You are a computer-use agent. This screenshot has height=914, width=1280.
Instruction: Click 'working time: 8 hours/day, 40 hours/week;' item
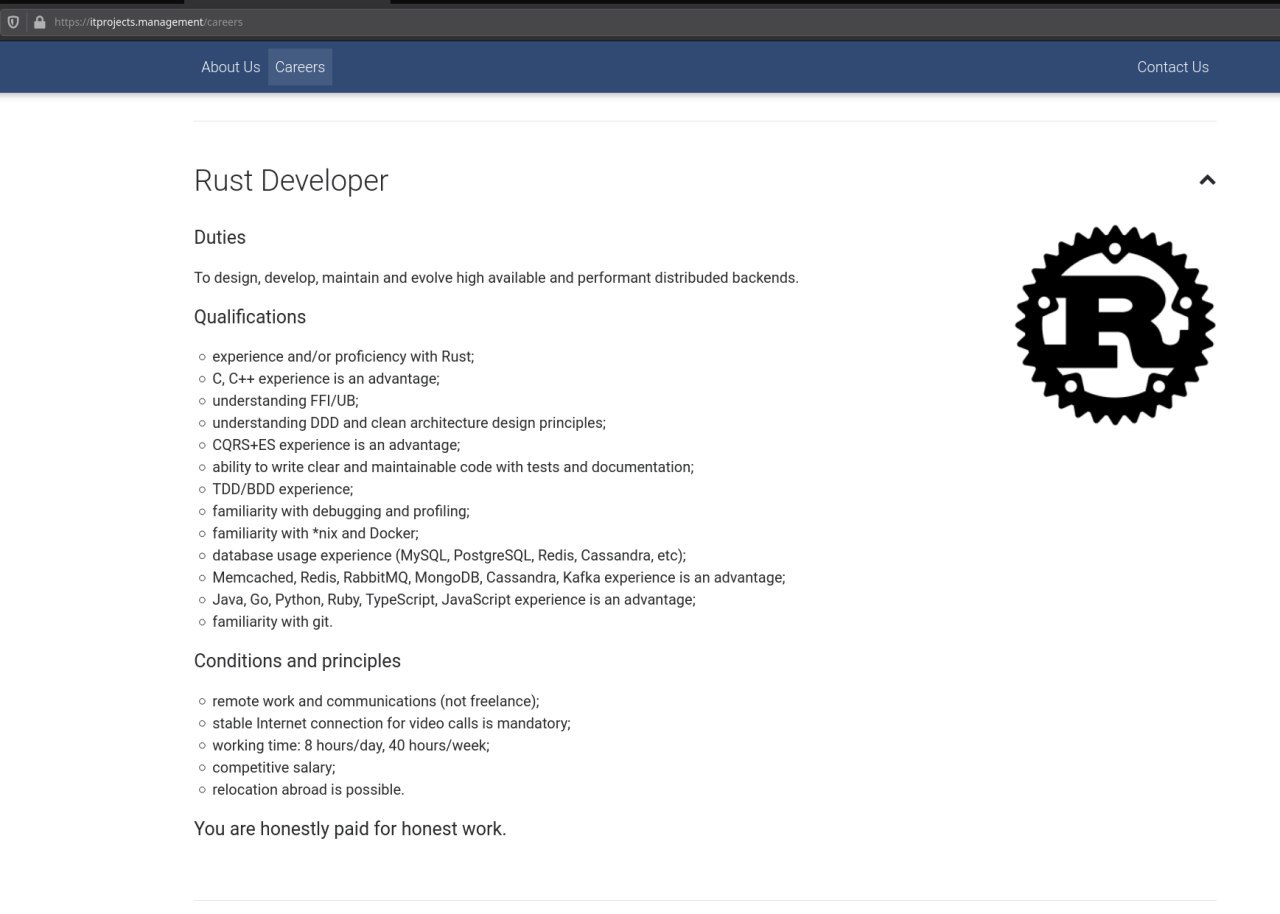[351, 745]
